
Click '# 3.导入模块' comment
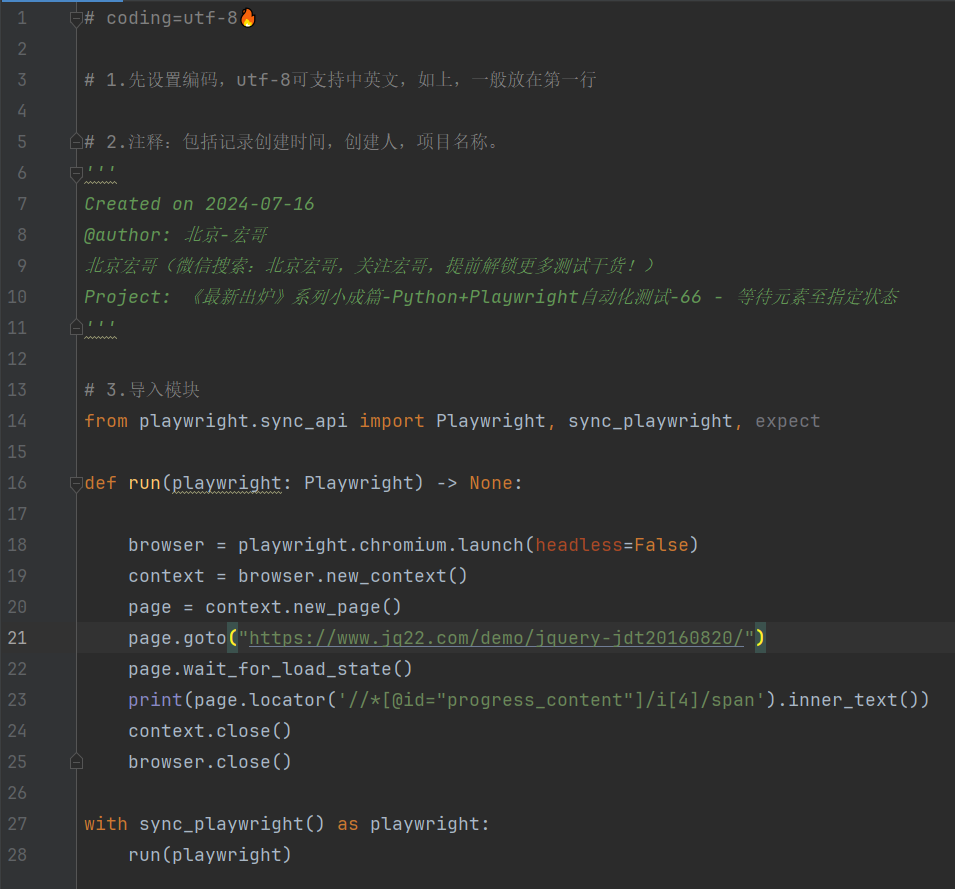[x=142, y=390]
